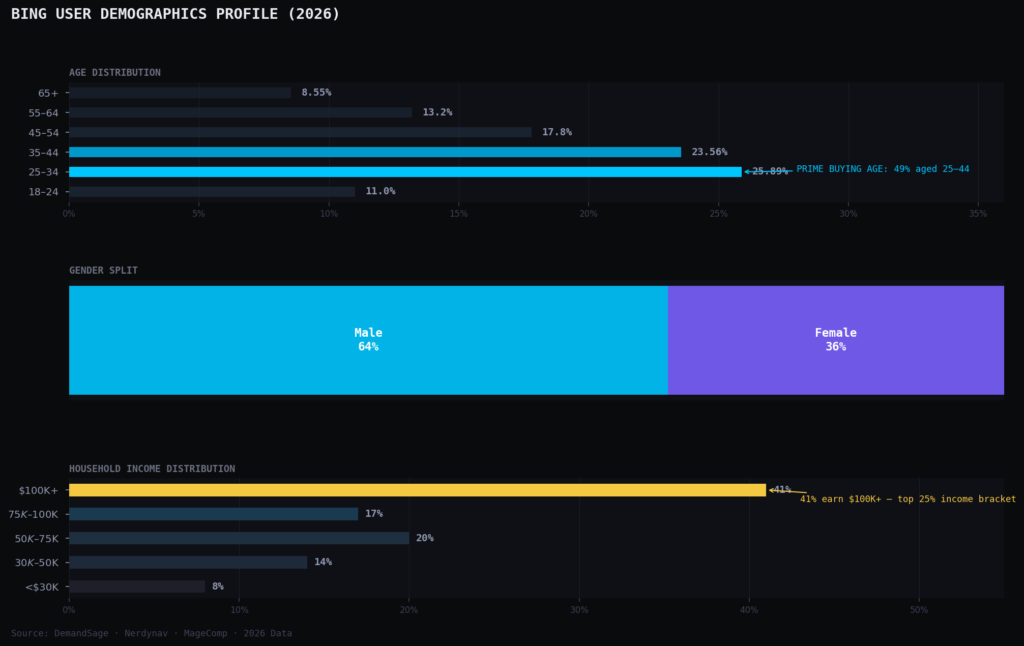Click the '11.0%' value label

(x=380, y=191)
